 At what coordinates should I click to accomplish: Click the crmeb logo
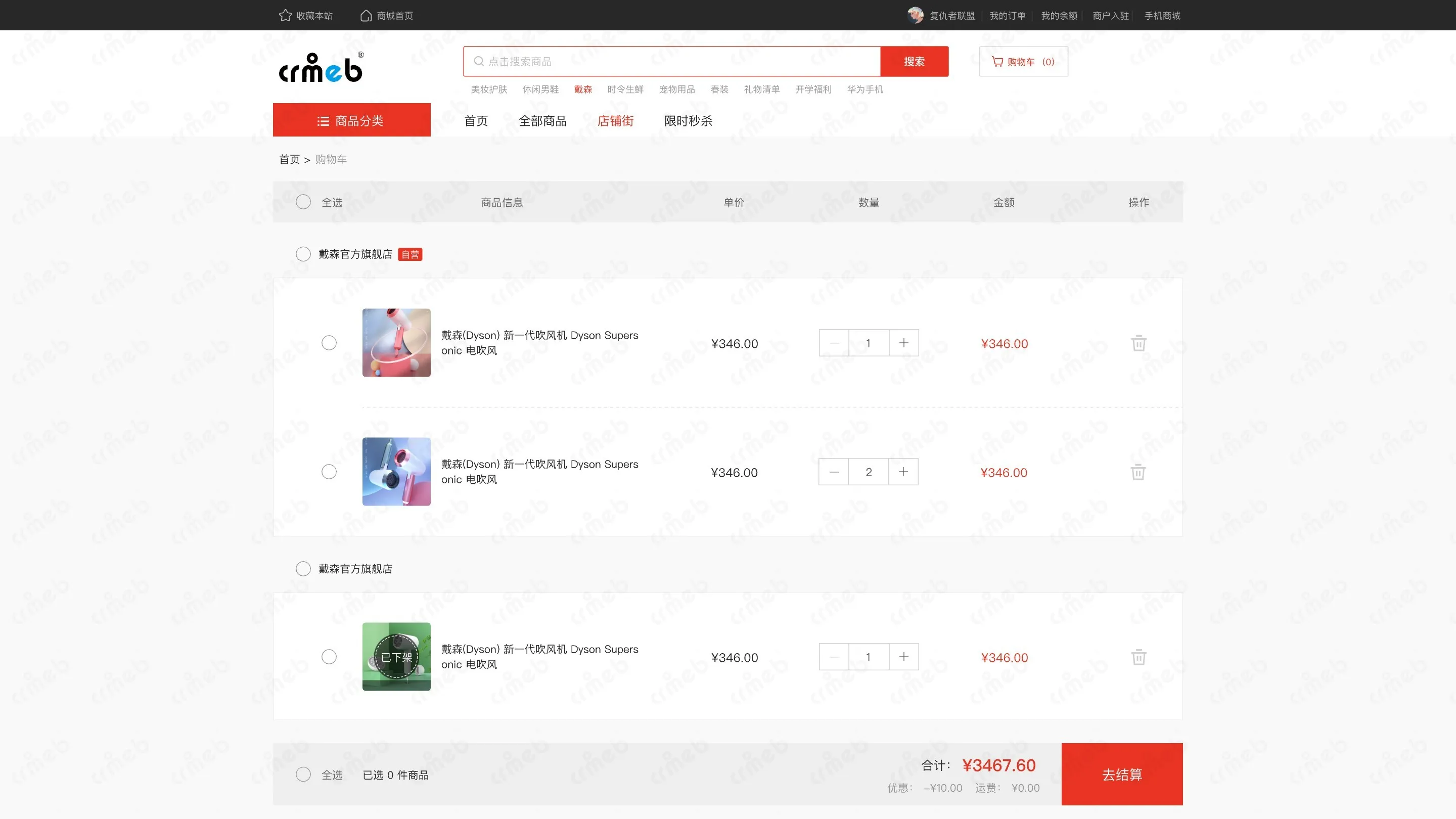pos(321,68)
